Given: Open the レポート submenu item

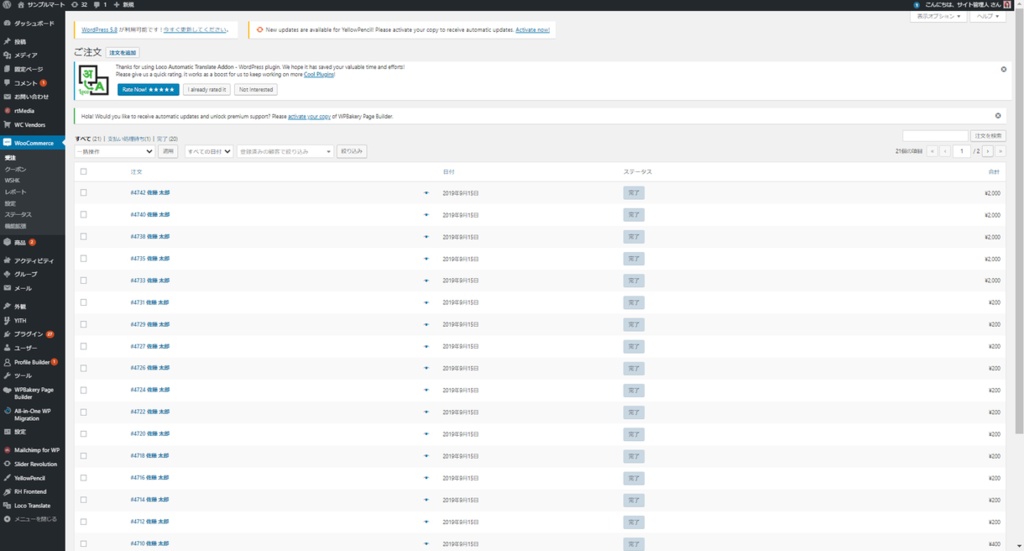Looking at the screenshot, I should click(16, 190).
